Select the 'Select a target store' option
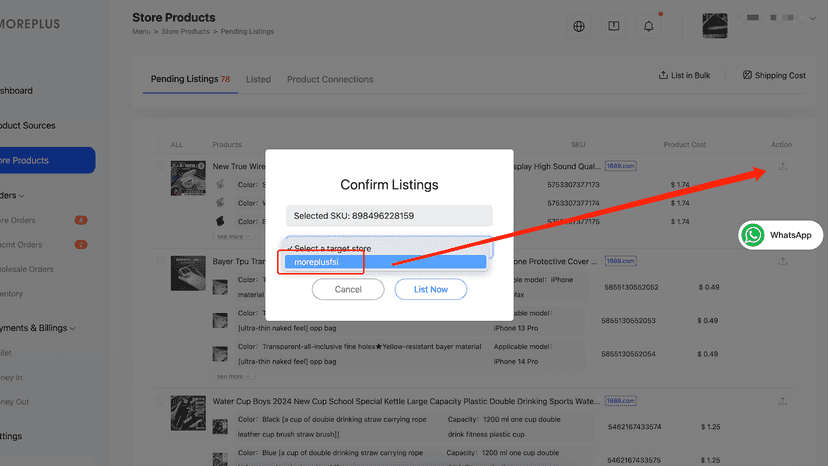The image size is (828, 466). pyautogui.click(x=385, y=248)
